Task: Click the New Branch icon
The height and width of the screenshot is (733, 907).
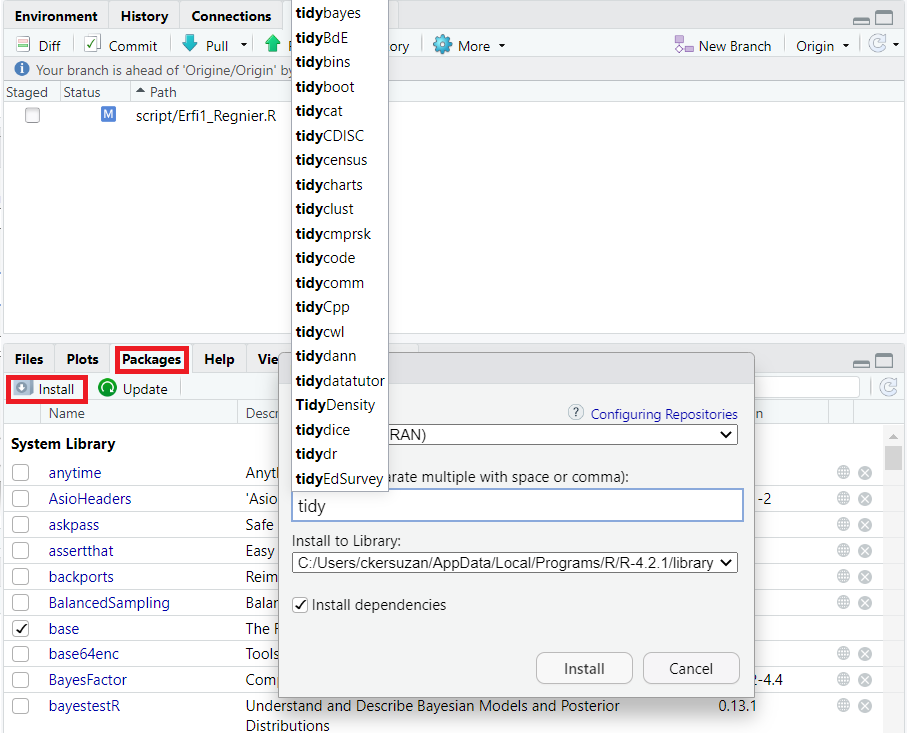Action: tap(684, 45)
